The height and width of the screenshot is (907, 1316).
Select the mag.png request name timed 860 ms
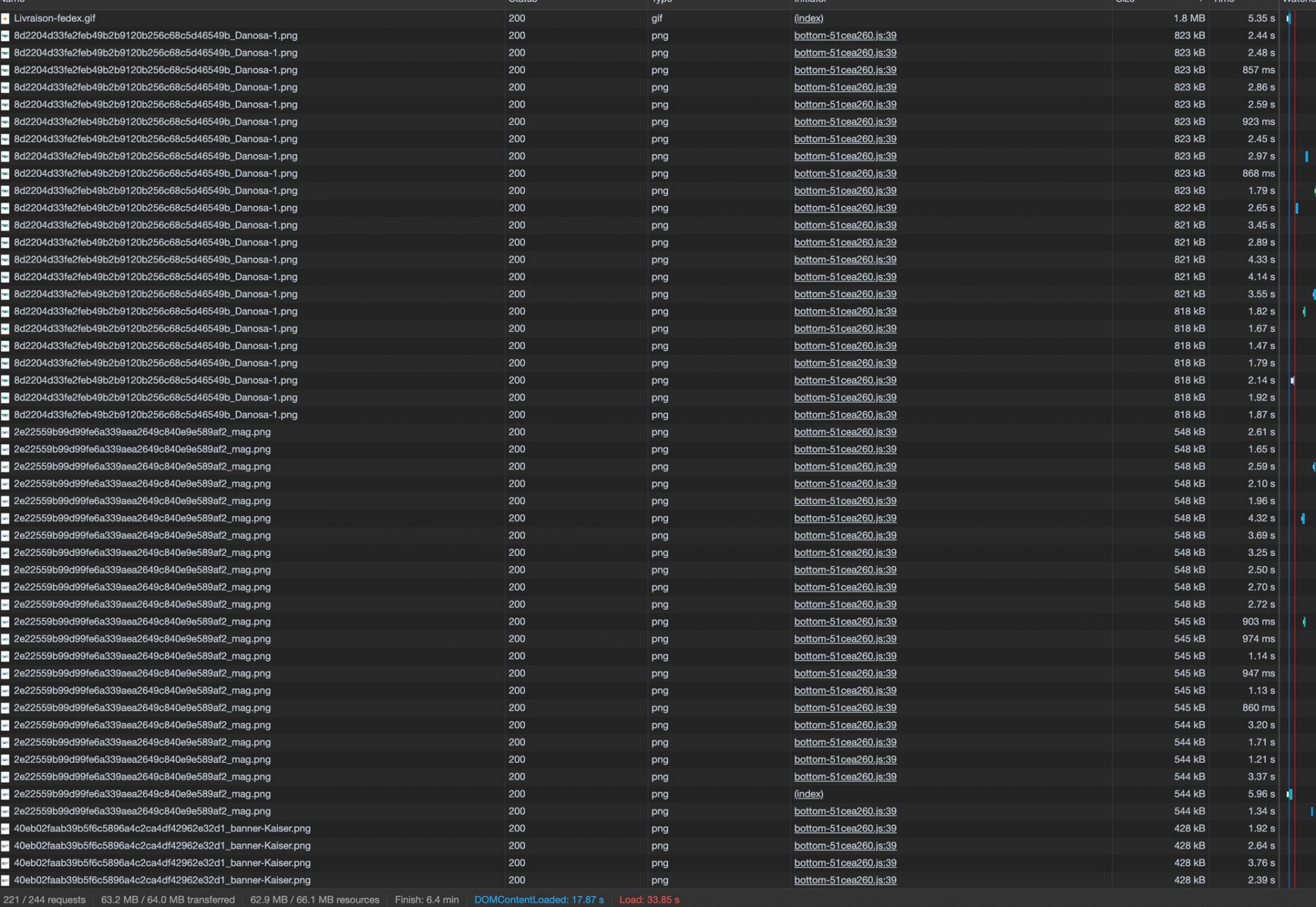pyautogui.click(x=143, y=708)
